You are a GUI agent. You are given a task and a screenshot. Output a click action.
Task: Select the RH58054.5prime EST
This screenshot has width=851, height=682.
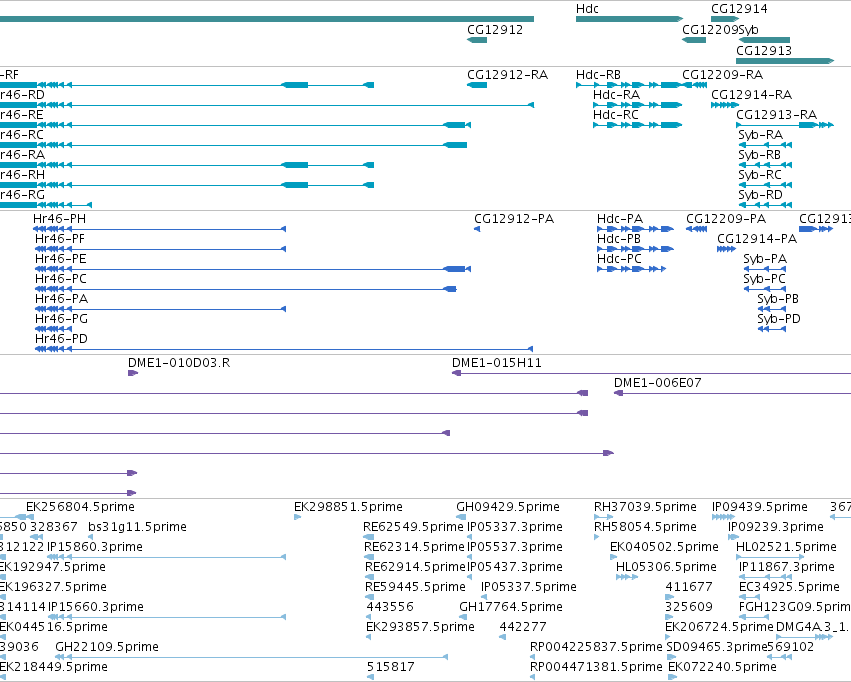pos(596,537)
